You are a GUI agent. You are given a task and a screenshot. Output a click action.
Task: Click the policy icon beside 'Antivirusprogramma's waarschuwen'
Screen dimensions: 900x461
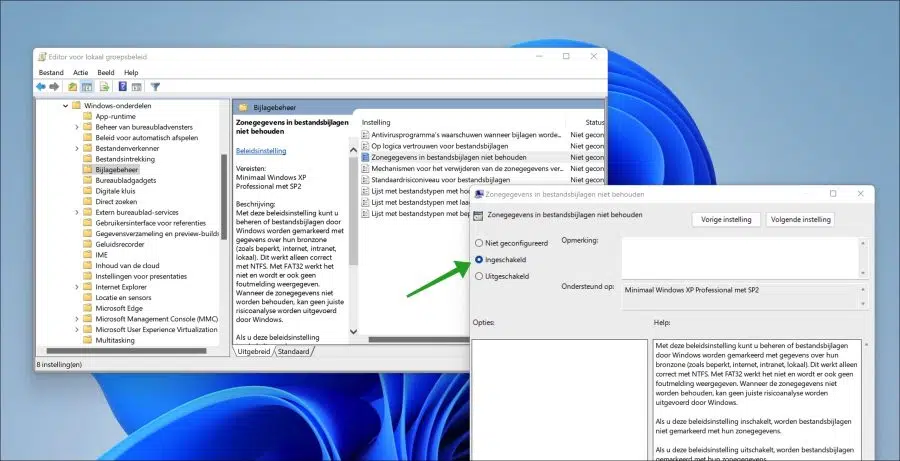point(365,135)
